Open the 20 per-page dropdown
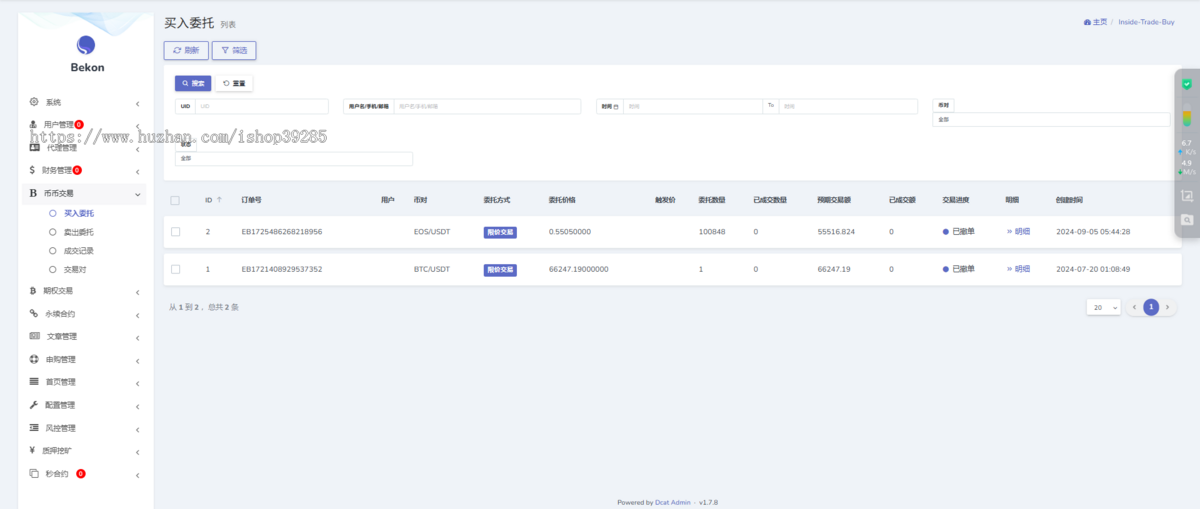The image size is (1200, 509). pyautogui.click(x=1103, y=307)
